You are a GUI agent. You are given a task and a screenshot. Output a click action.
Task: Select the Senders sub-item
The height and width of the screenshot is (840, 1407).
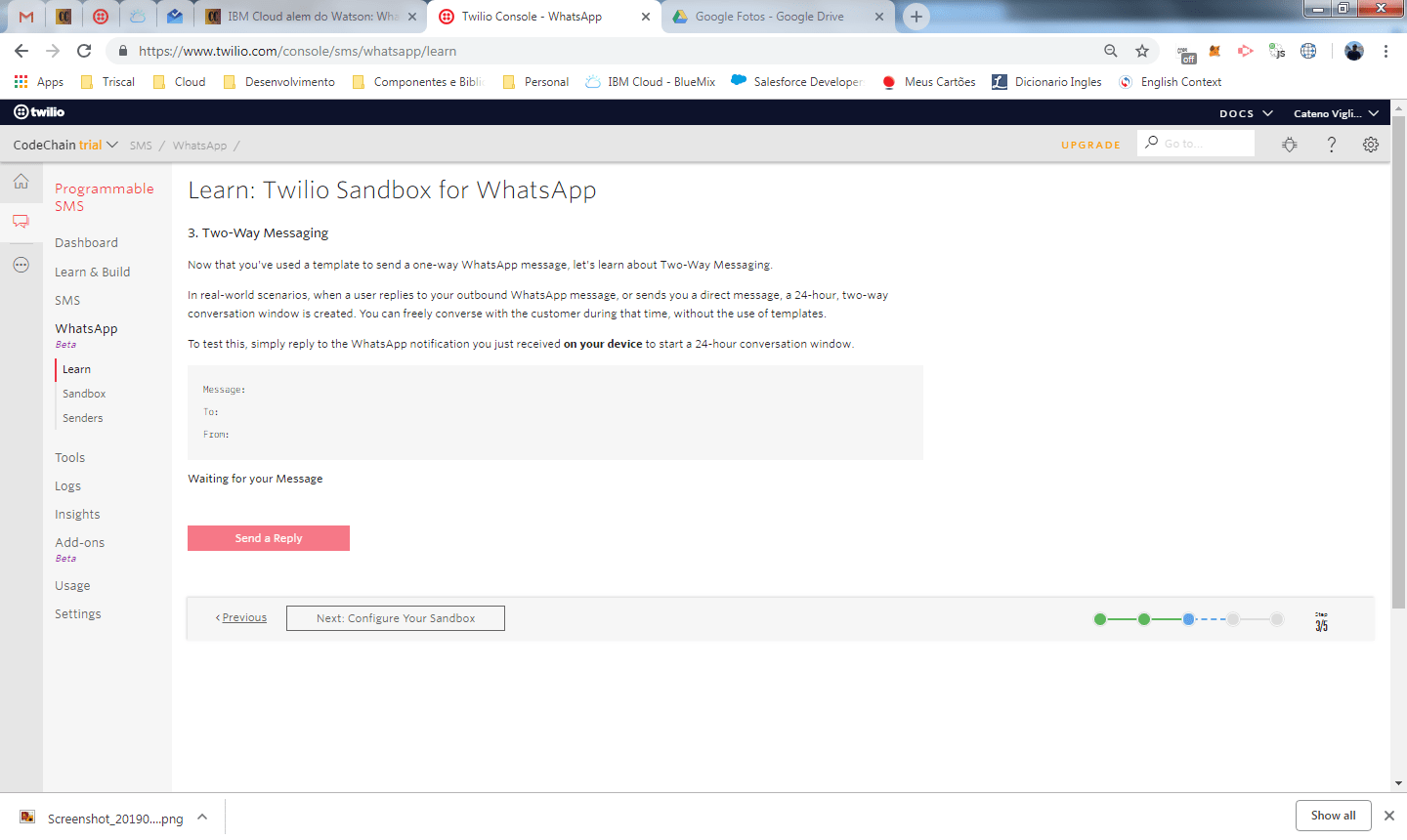[83, 418]
